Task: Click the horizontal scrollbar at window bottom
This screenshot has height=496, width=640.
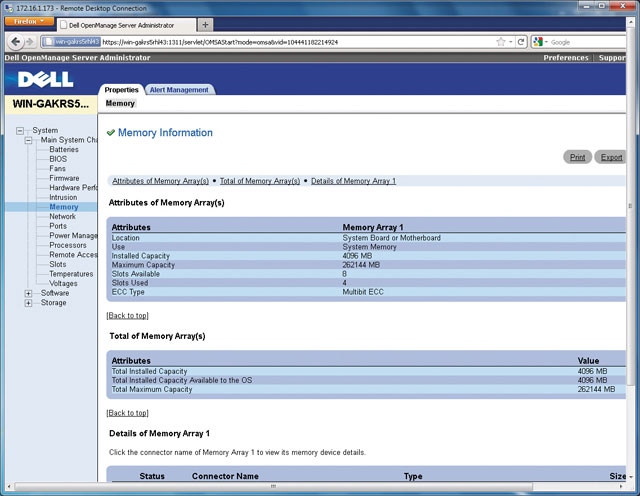Action: (273, 486)
